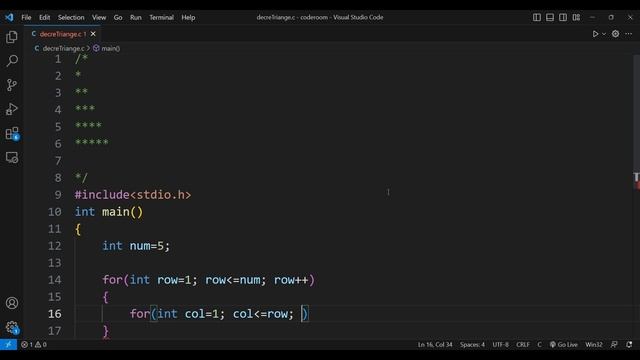Click Win32 configuration in status bar
640x360 pixels.
[594, 344]
